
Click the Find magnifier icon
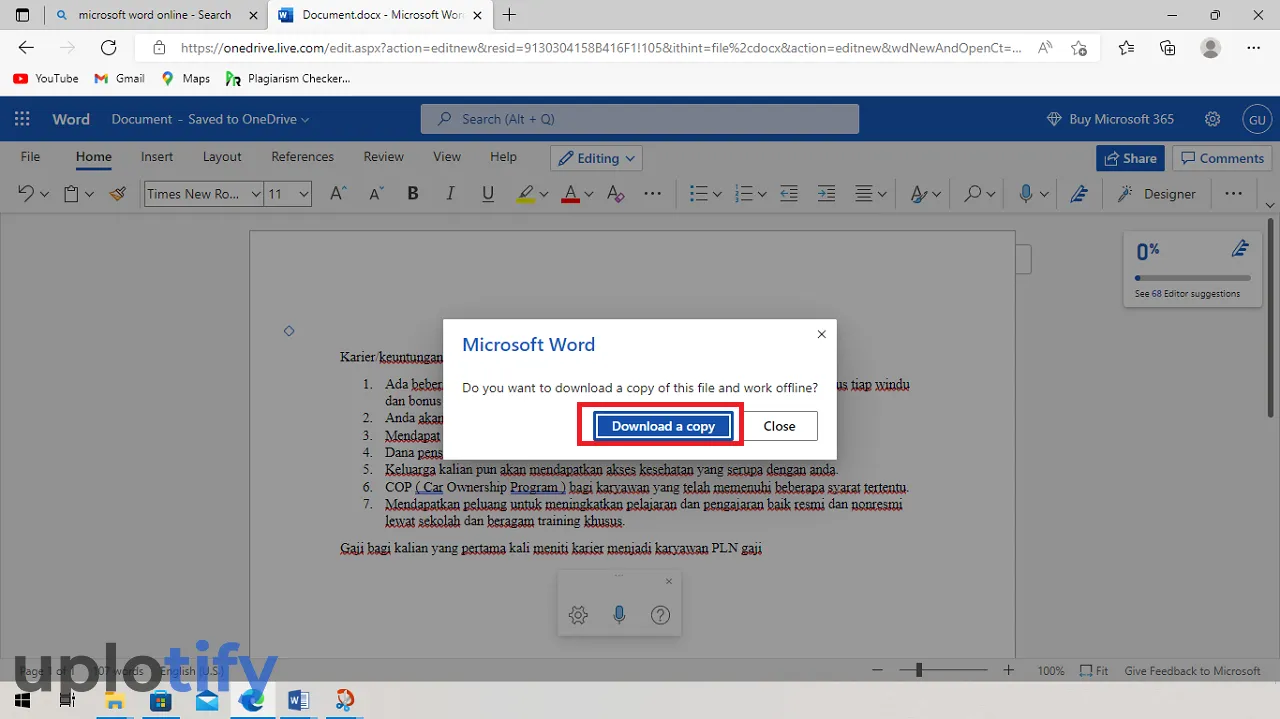coord(972,194)
